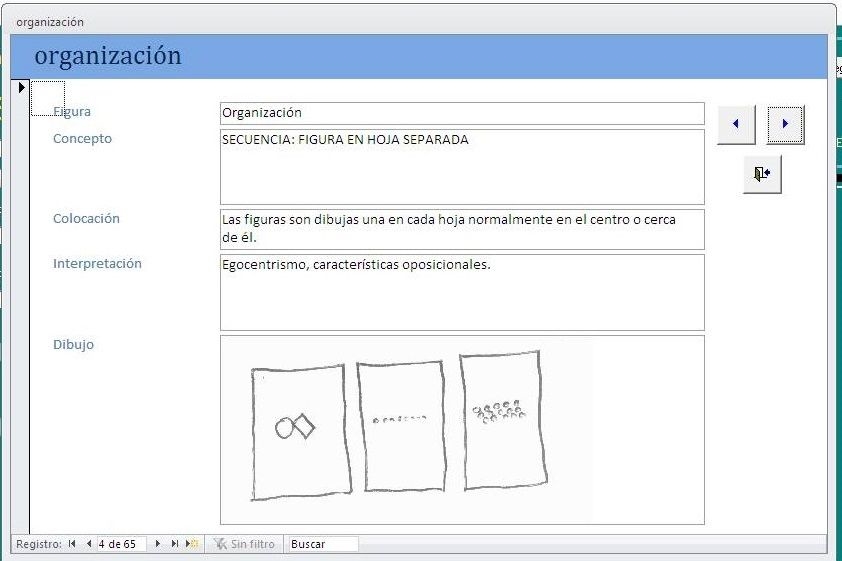Viewport: 842px width, 561px height.
Task: Go to last record in navigation bar
Action: tap(175, 544)
